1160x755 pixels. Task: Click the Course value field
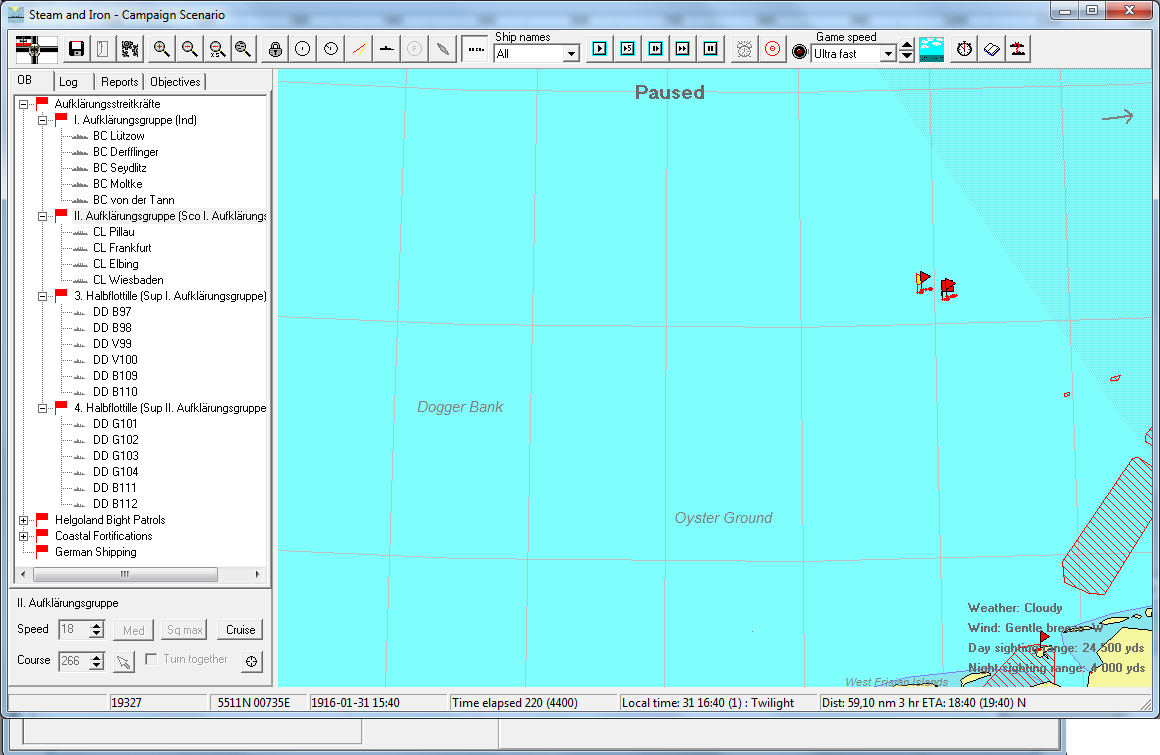click(x=74, y=661)
